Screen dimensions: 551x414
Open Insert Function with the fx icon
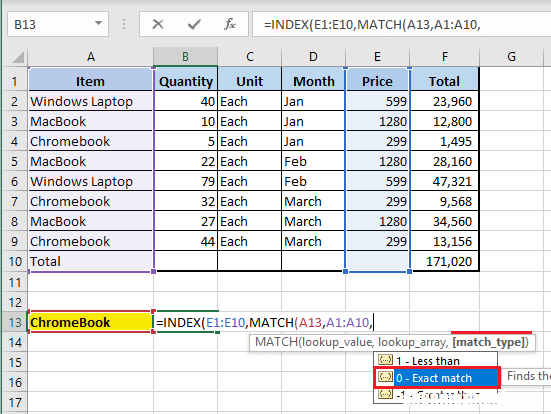(230, 24)
